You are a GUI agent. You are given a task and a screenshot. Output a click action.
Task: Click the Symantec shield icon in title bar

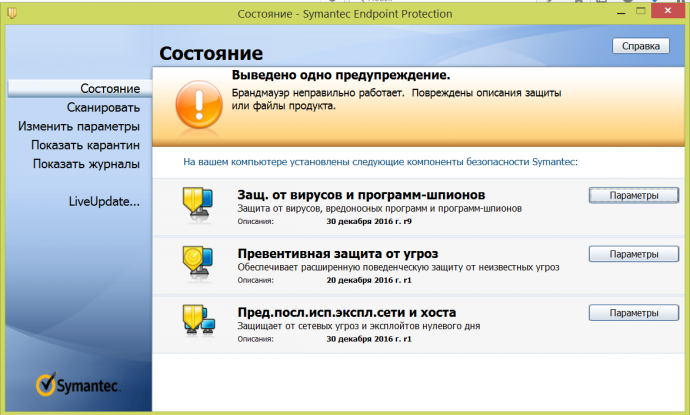coord(12,13)
